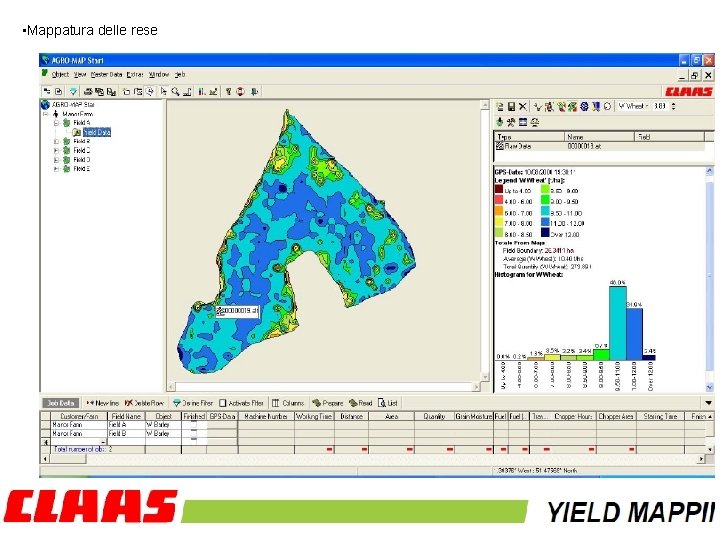Click the filter funnel icon in main toolbar
This screenshot has height=540, width=720.
(73, 91)
